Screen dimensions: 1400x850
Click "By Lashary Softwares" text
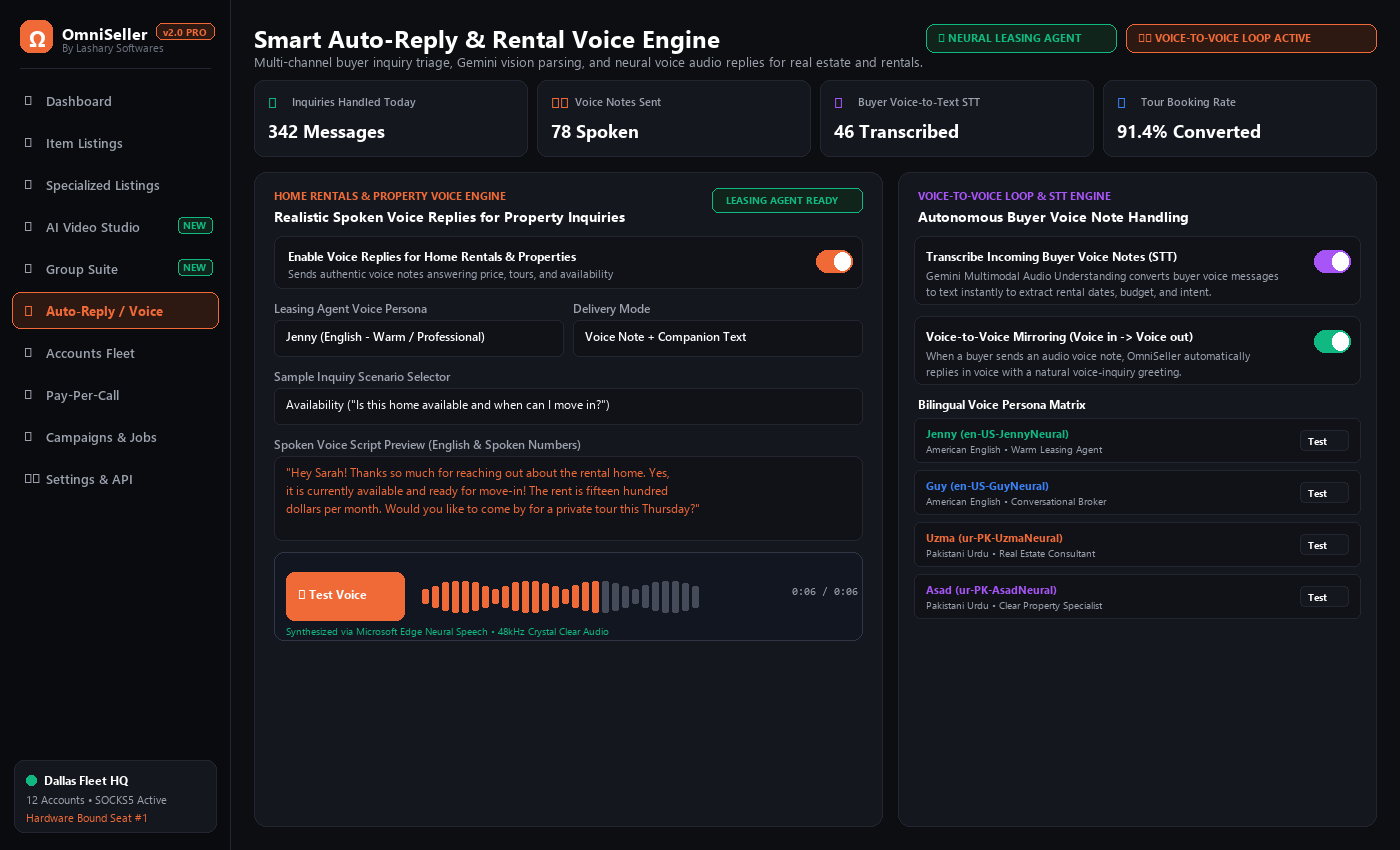pyautogui.click(x=112, y=48)
